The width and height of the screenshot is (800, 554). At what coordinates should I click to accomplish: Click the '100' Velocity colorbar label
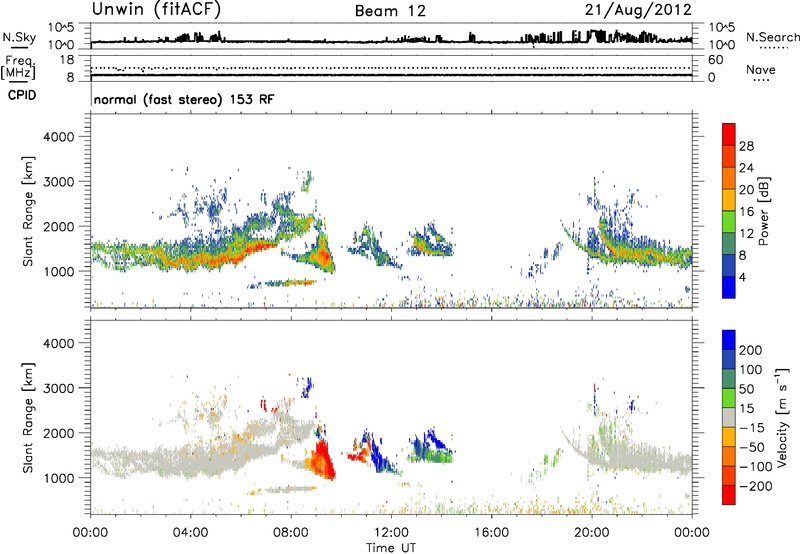click(750, 370)
